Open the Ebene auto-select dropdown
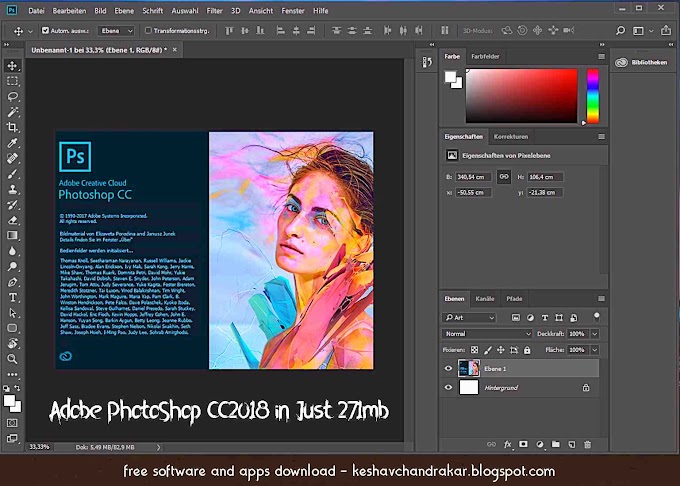This screenshot has height=486, width=680. [116, 31]
